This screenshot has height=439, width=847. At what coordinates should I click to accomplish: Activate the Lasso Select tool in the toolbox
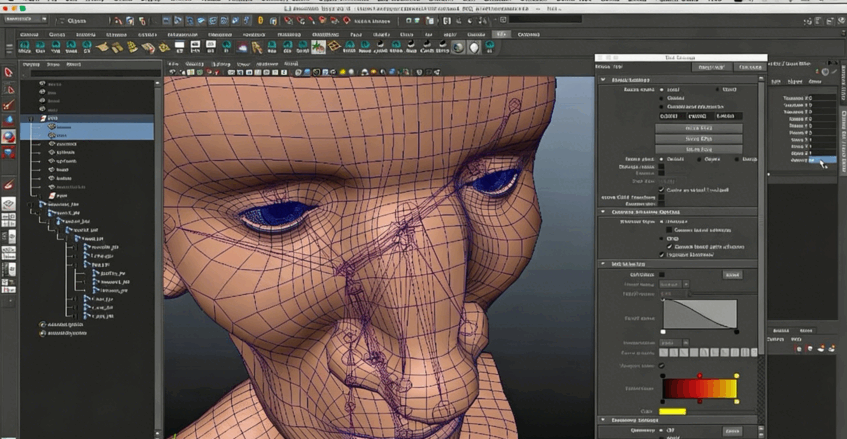click(x=9, y=90)
